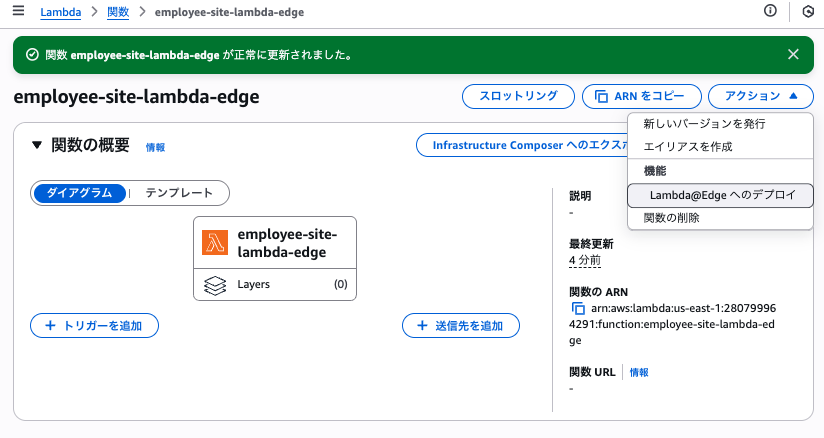Go to Lambda breadcrumb link
Viewport: 824px width, 438px height.
click(x=60, y=12)
